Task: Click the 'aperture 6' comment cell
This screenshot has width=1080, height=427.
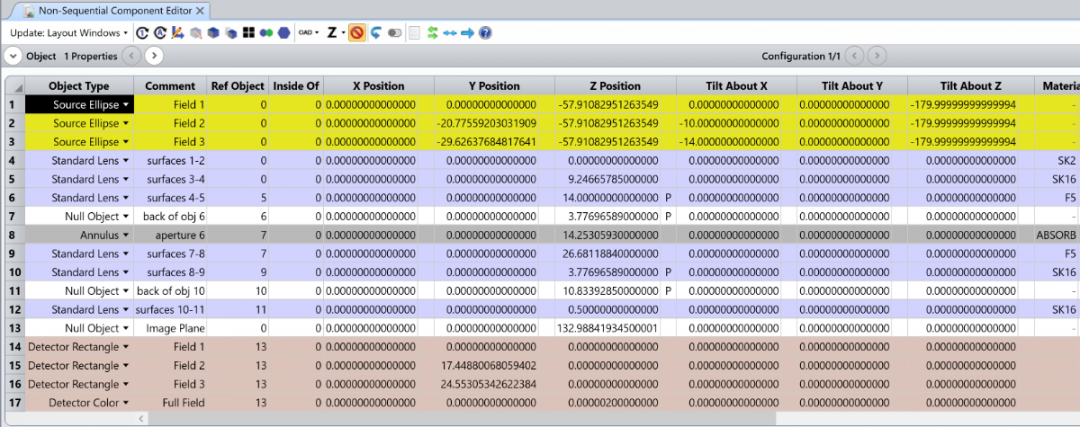Action: pyautogui.click(x=171, y=235)
